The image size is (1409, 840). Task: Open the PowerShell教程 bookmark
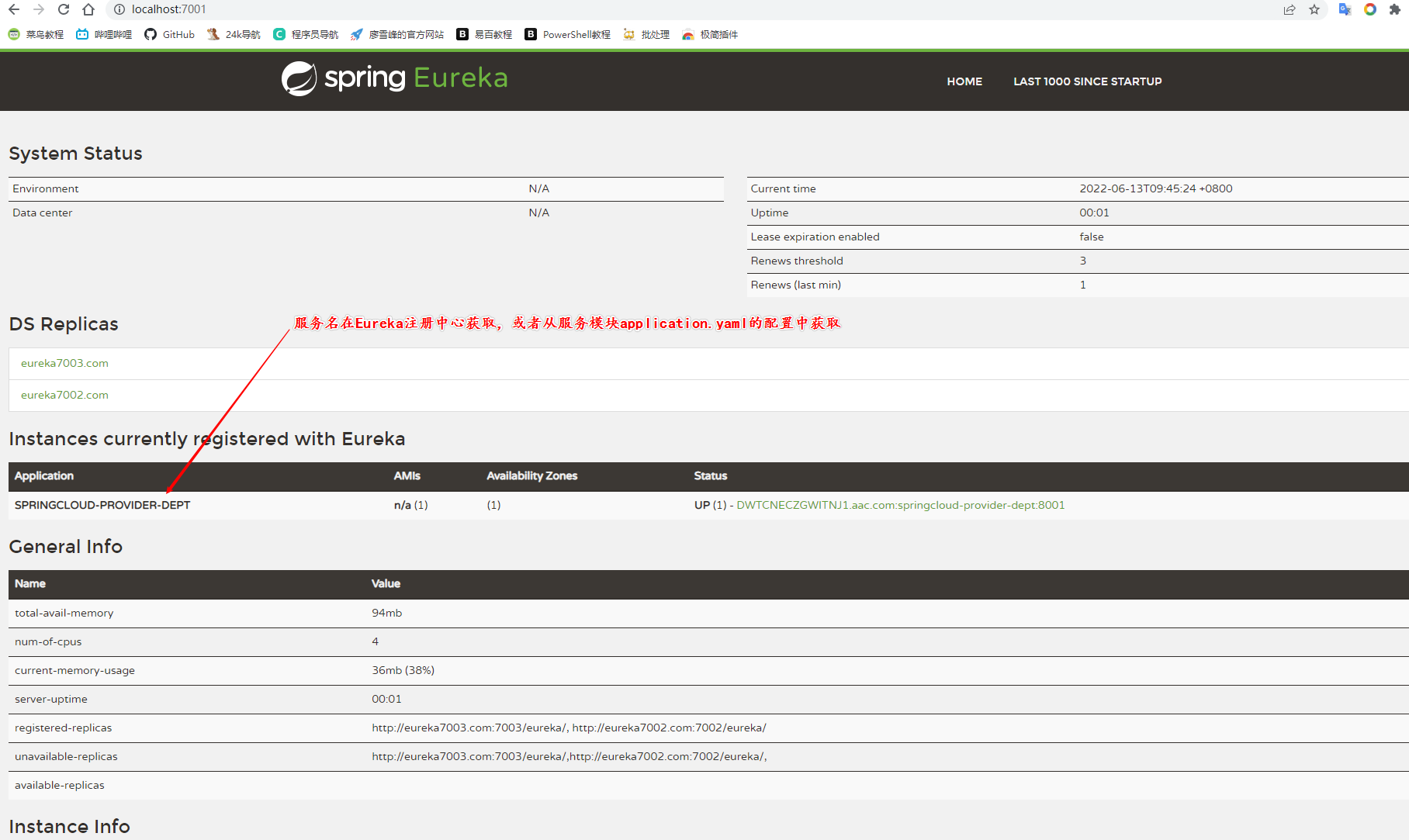click(567, 34)
